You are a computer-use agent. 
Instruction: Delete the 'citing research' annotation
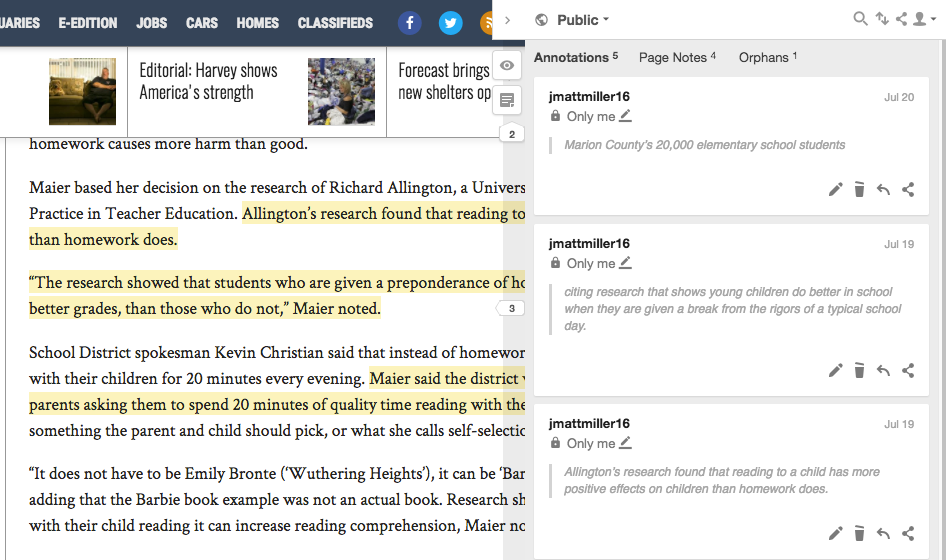click(x=859, y=371)
